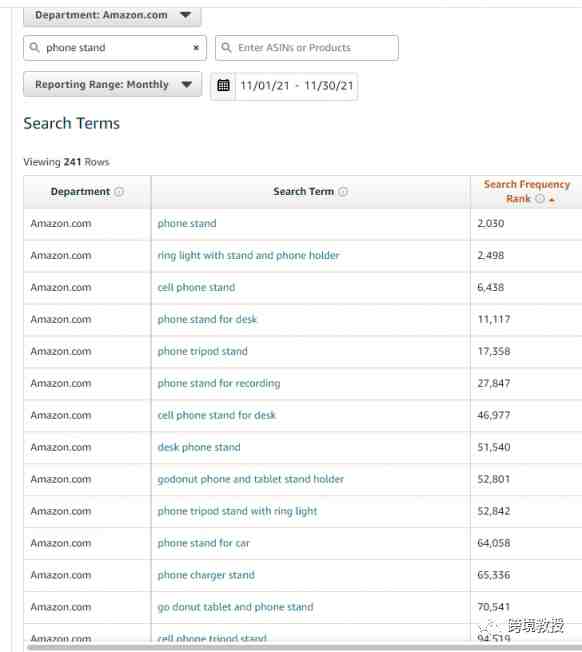Open the Reporting Range: Monthly dropdown
Screen dimensions: 582x652
click(x=113, y=84)
